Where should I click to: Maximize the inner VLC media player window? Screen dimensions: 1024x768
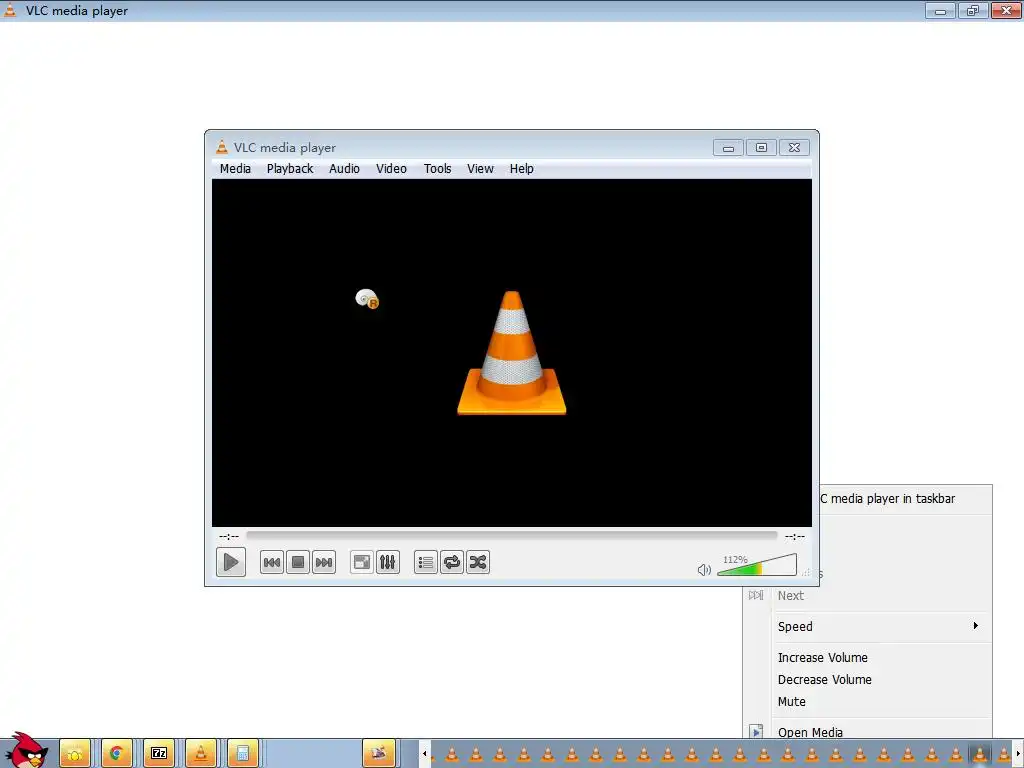[x=761, y=148]
